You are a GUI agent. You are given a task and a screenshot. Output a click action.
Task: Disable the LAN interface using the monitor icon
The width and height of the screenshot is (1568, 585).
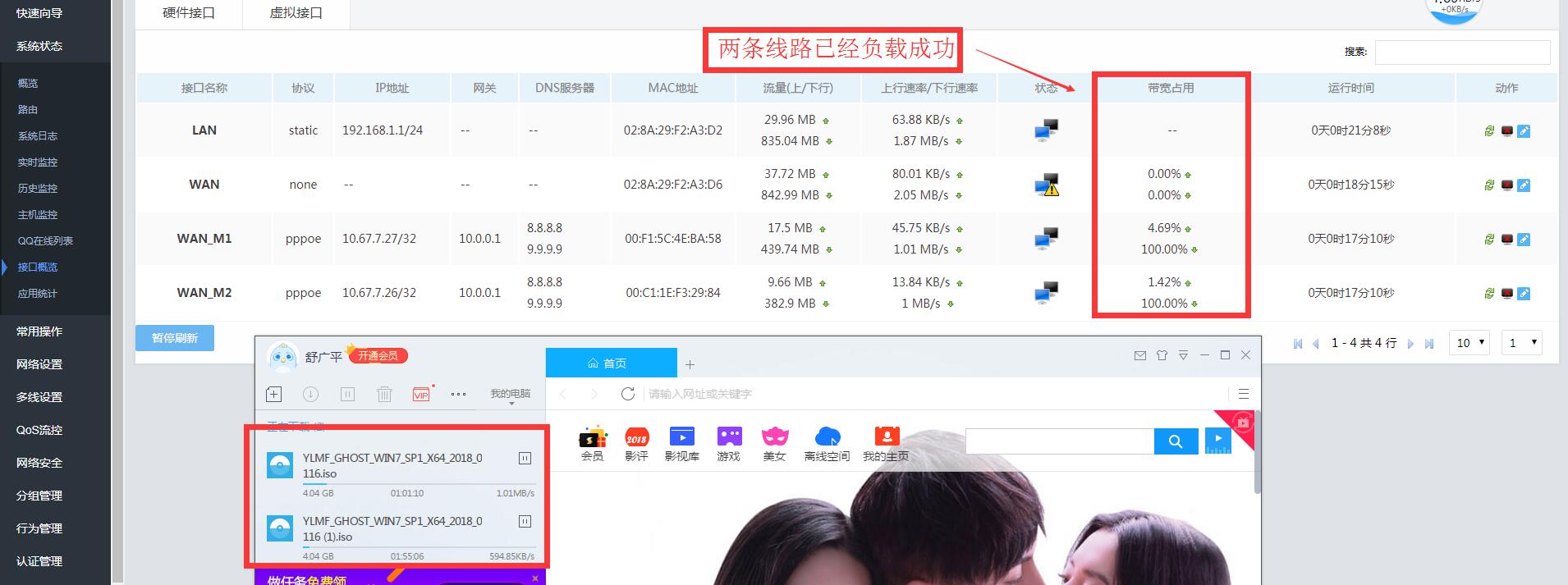[1507, 130]
